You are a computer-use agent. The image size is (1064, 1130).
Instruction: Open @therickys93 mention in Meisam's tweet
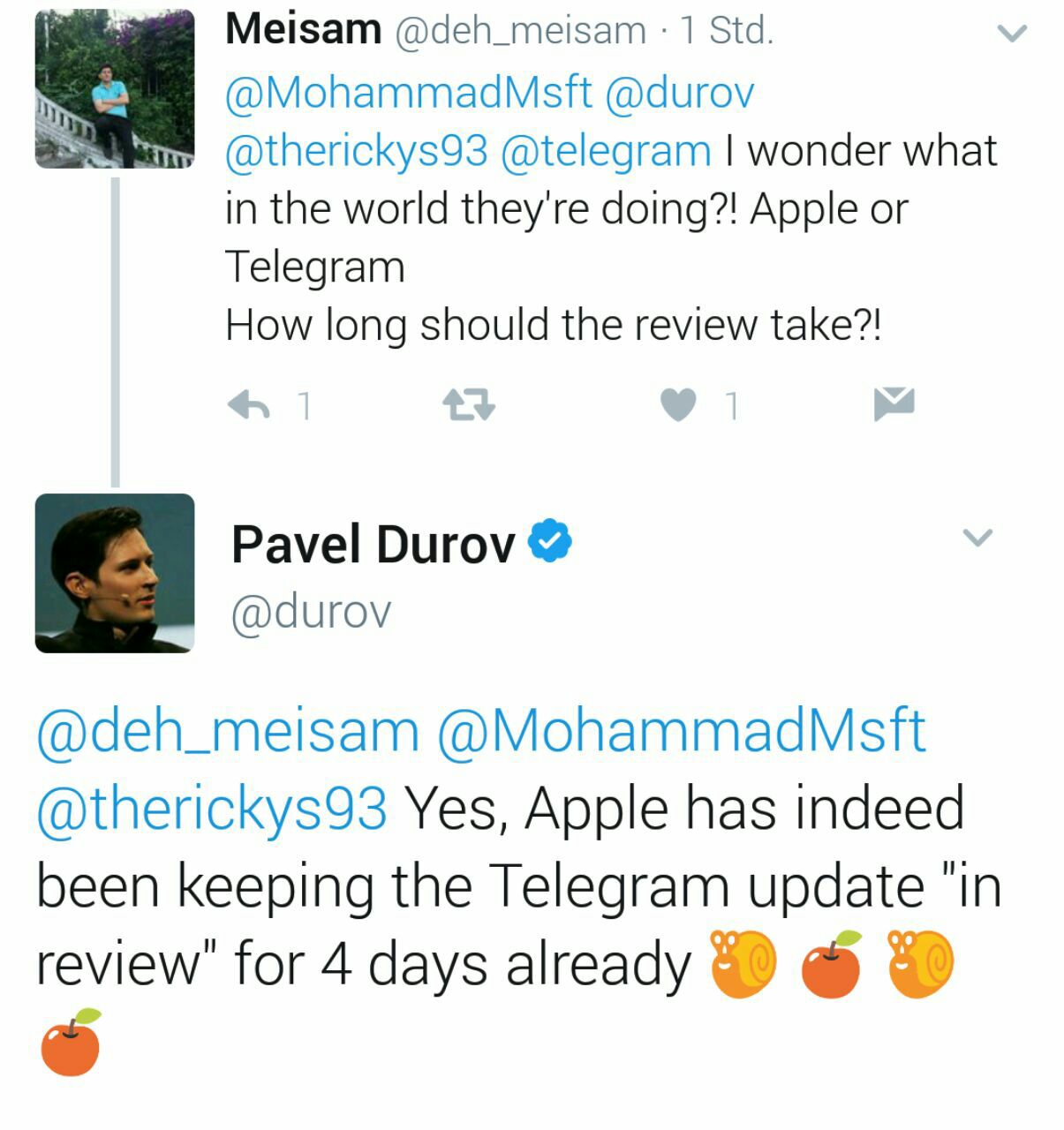click(x=357, y=150)
